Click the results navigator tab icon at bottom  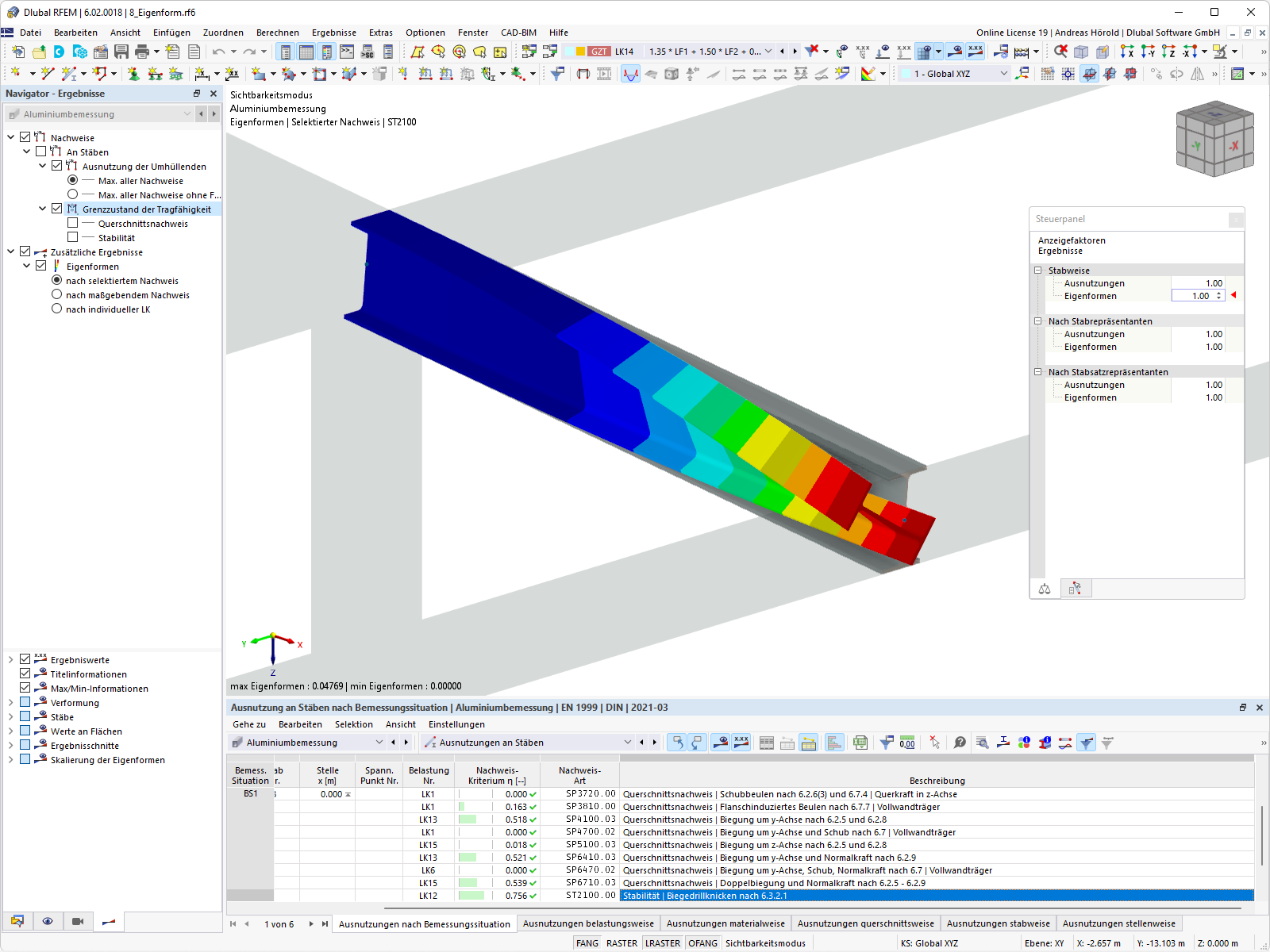pyautogui.click(x=109, y=921)
